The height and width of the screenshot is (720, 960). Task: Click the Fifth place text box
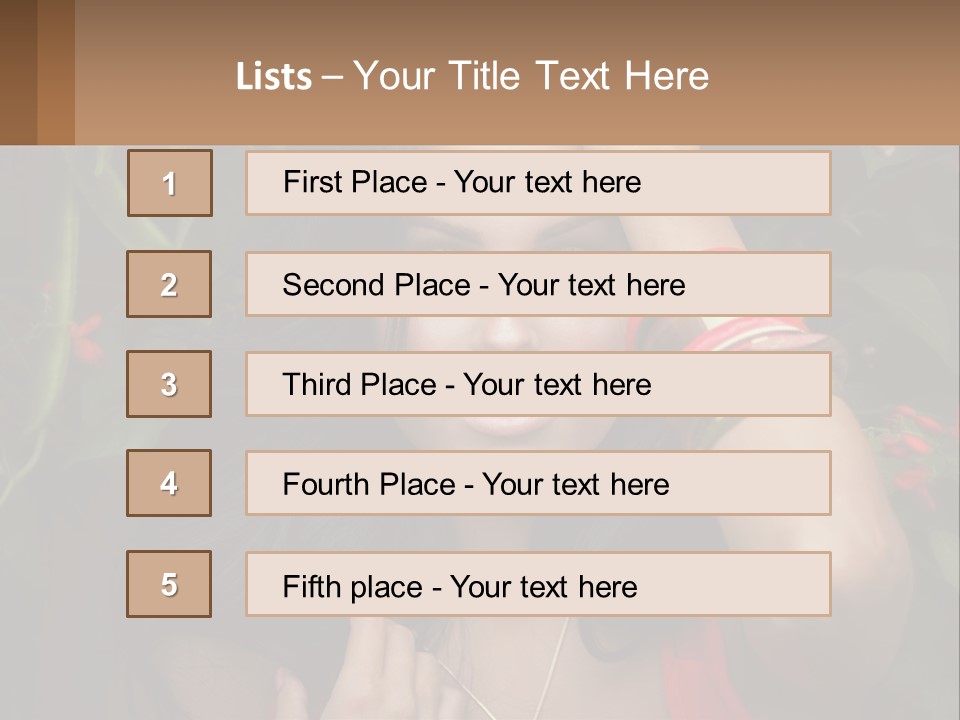pyautogui.click(x=538, y=585)
